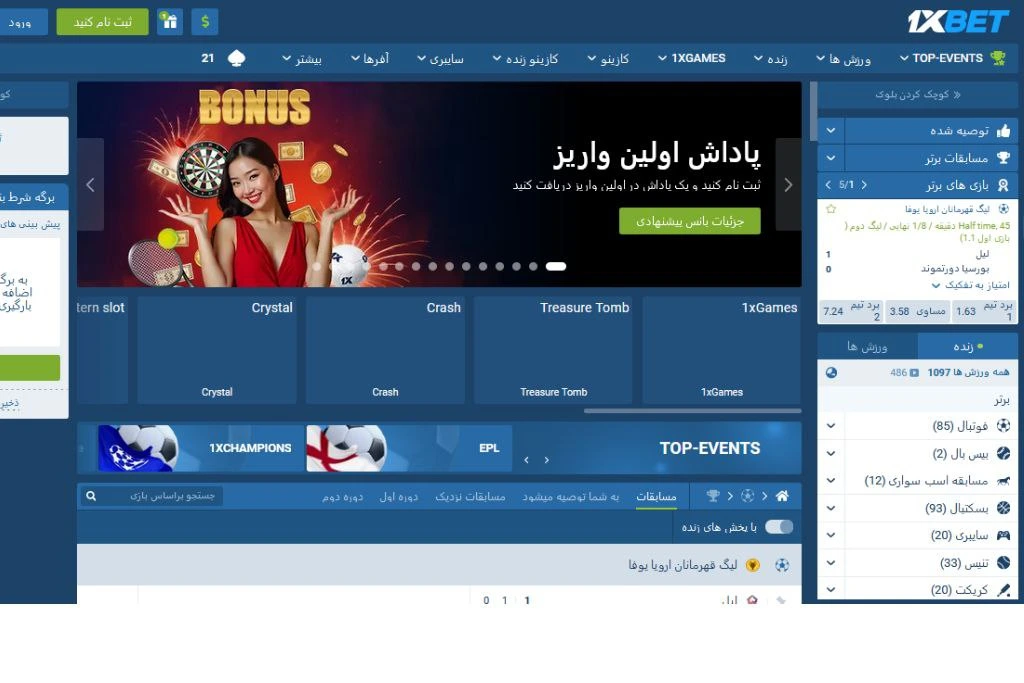Click the tennis ball icon in sports list

pyautogui.click(x=1004, y=562)
